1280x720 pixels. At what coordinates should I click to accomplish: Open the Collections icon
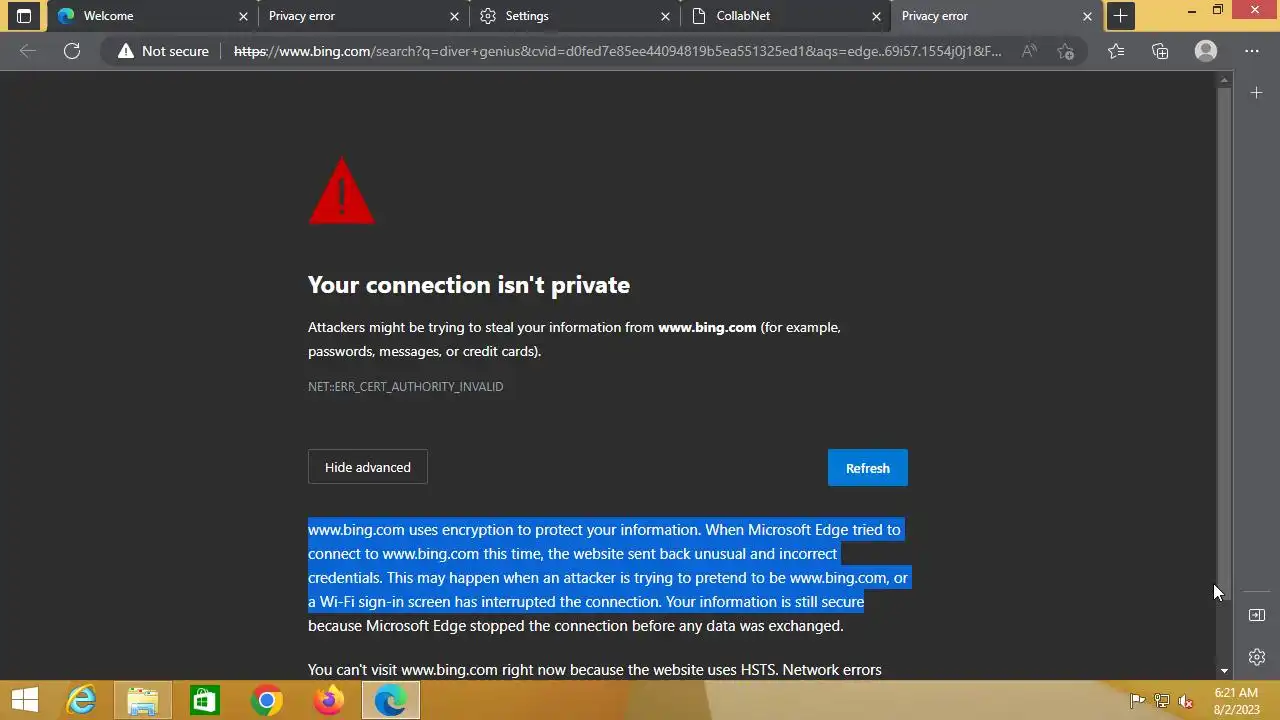[1160, 51]
